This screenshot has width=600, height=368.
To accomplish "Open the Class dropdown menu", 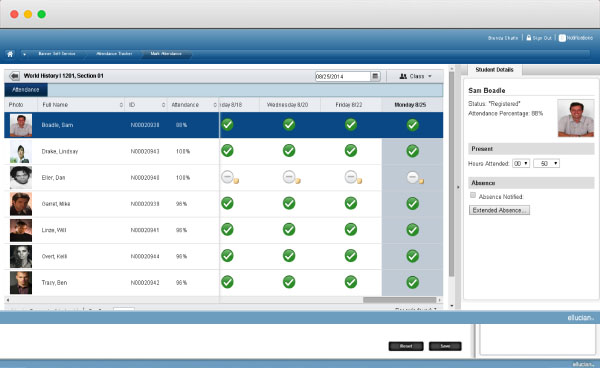I will click(x=415, y=76).
